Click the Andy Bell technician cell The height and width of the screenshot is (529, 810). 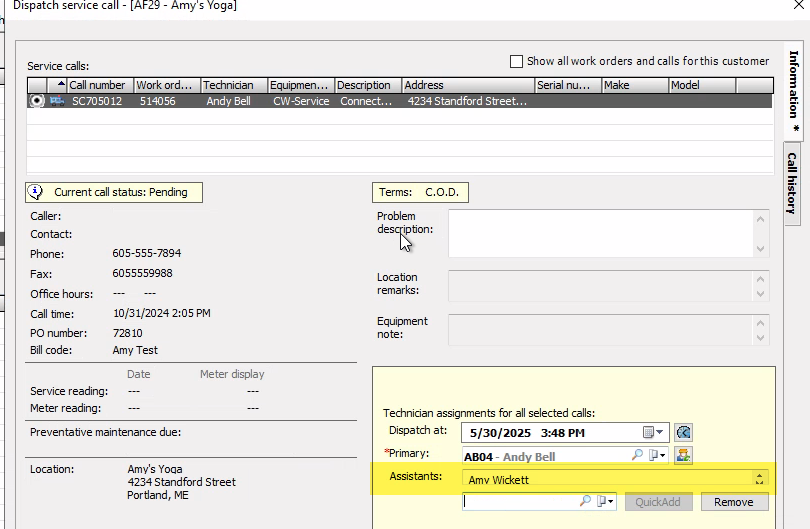click(228, 101)
